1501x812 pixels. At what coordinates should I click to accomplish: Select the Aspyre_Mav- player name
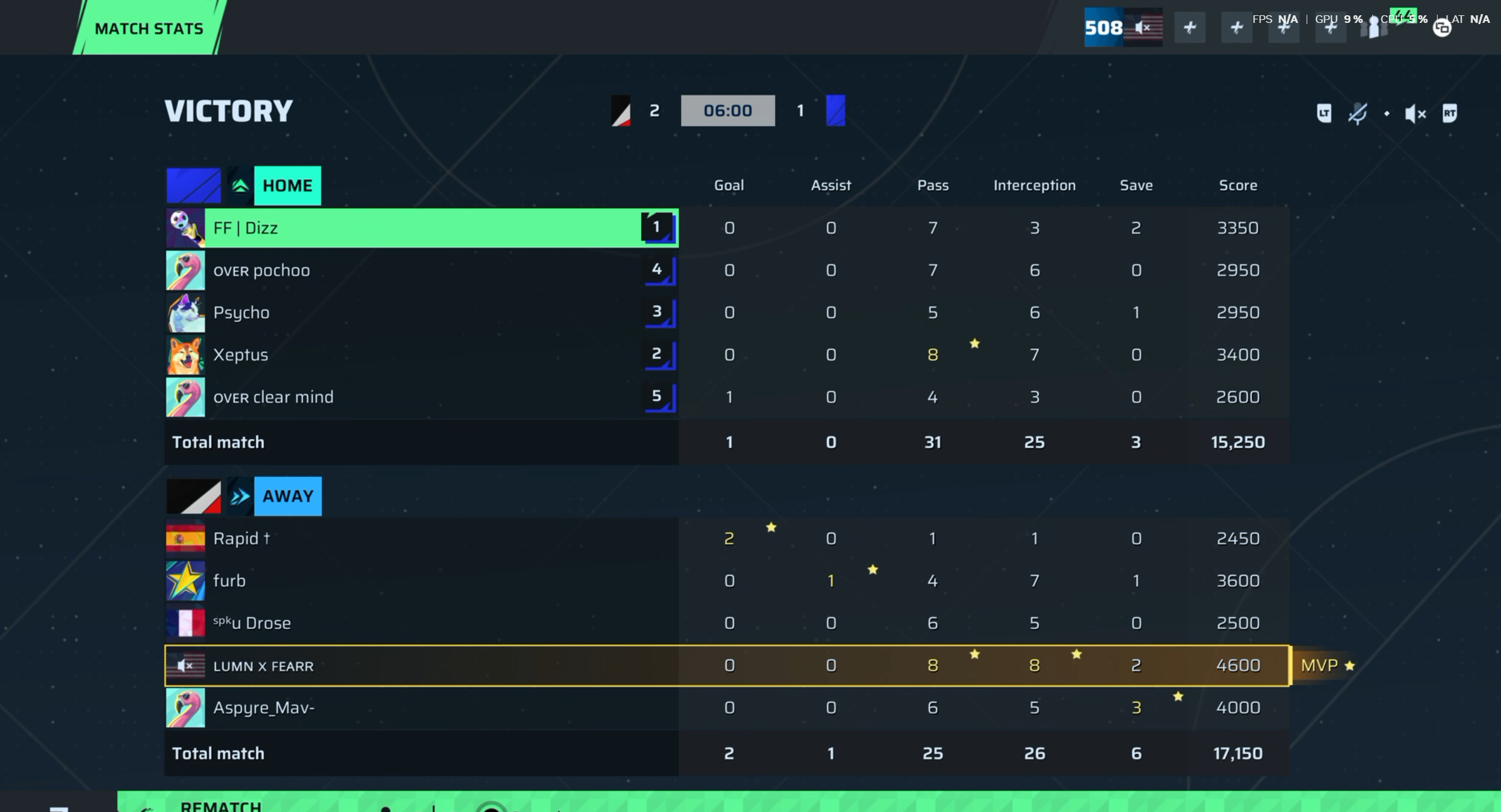coord(264,708)
